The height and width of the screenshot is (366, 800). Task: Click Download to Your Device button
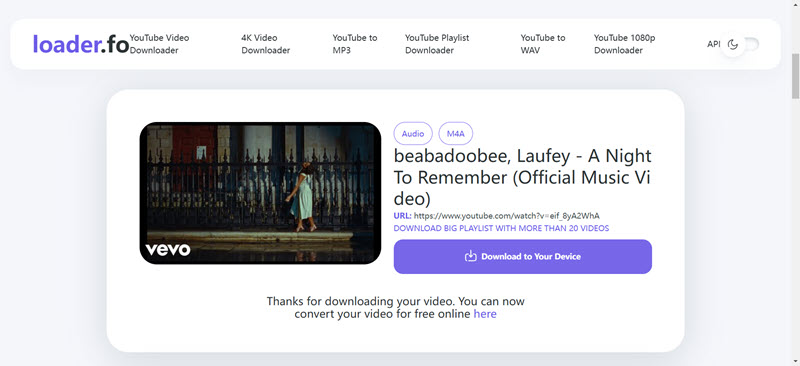click(x=522, y=257)
